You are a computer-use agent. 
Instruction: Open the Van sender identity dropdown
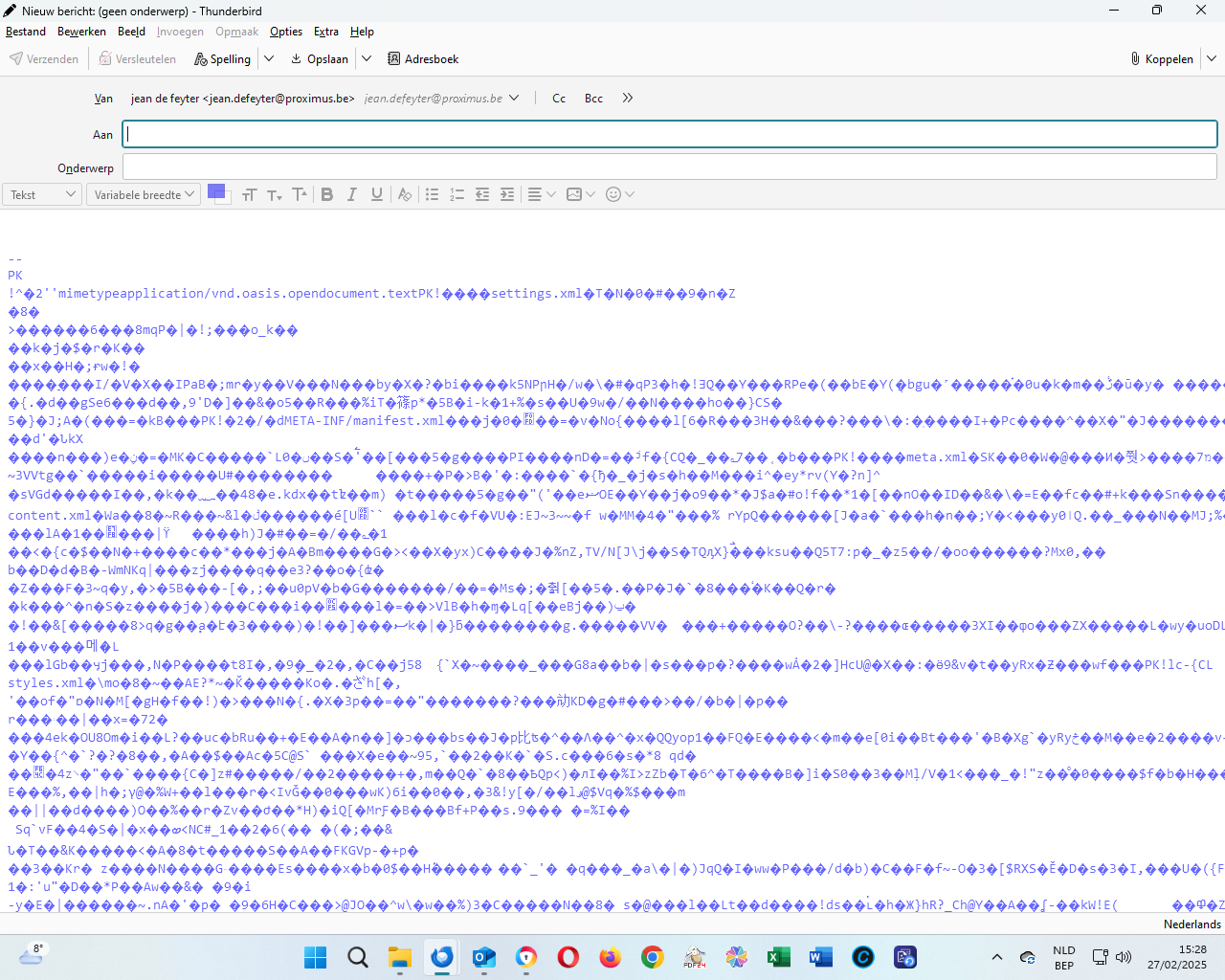click(x=325, y=99)
